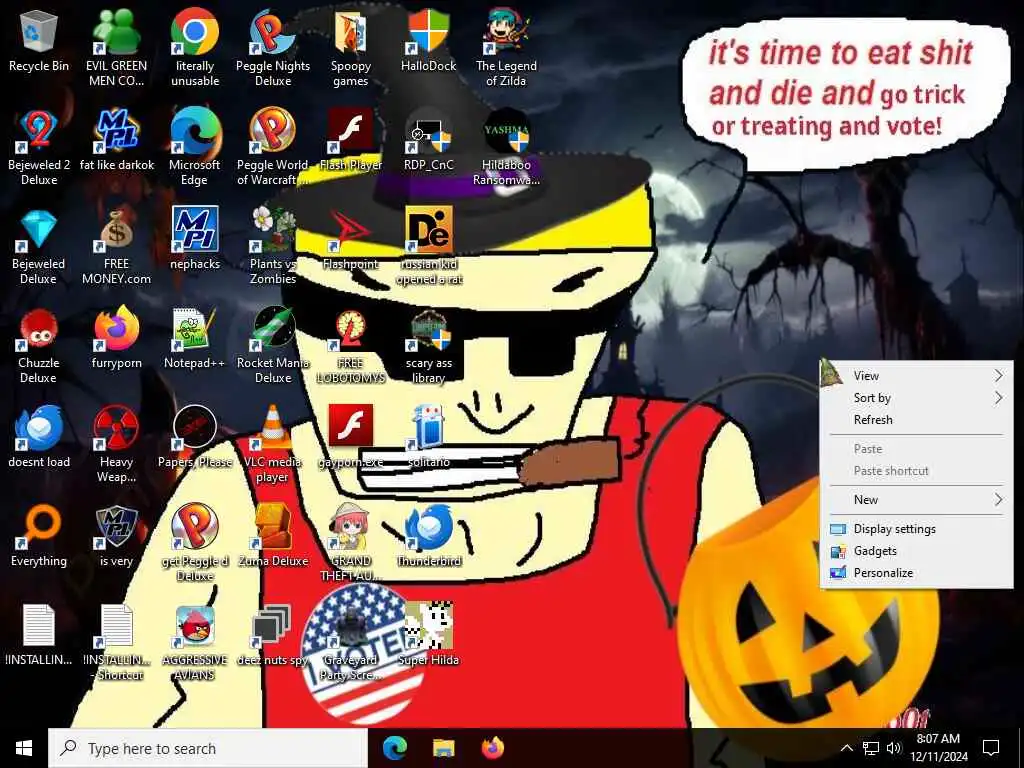Open the network status tray icon

(x=871, y=748)
